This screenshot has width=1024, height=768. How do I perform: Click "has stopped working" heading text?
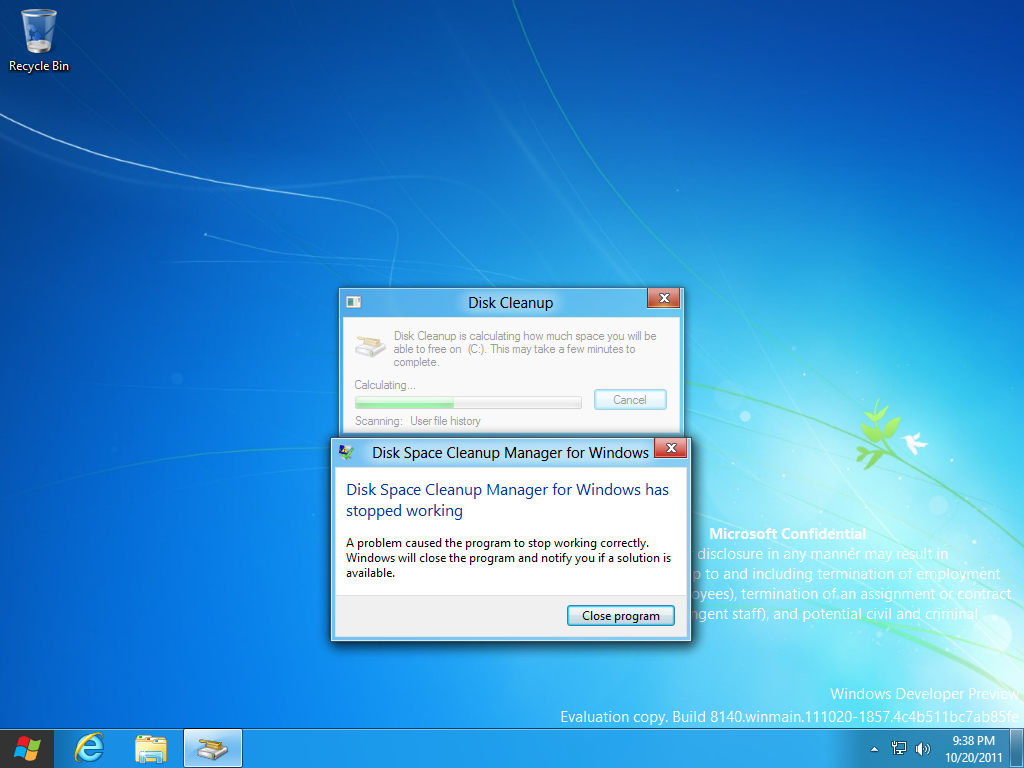[507, 500]
